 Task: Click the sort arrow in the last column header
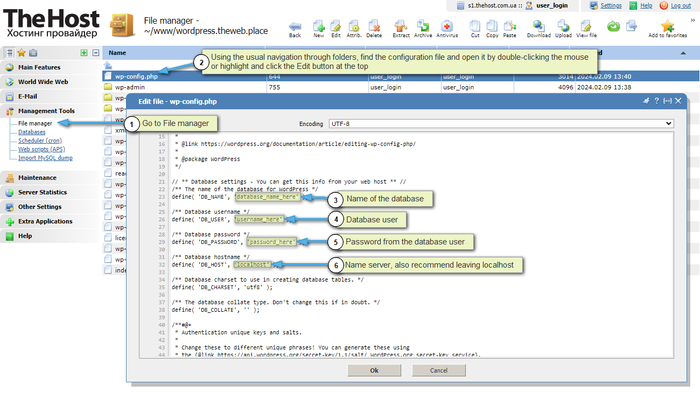tap(683, 53)
